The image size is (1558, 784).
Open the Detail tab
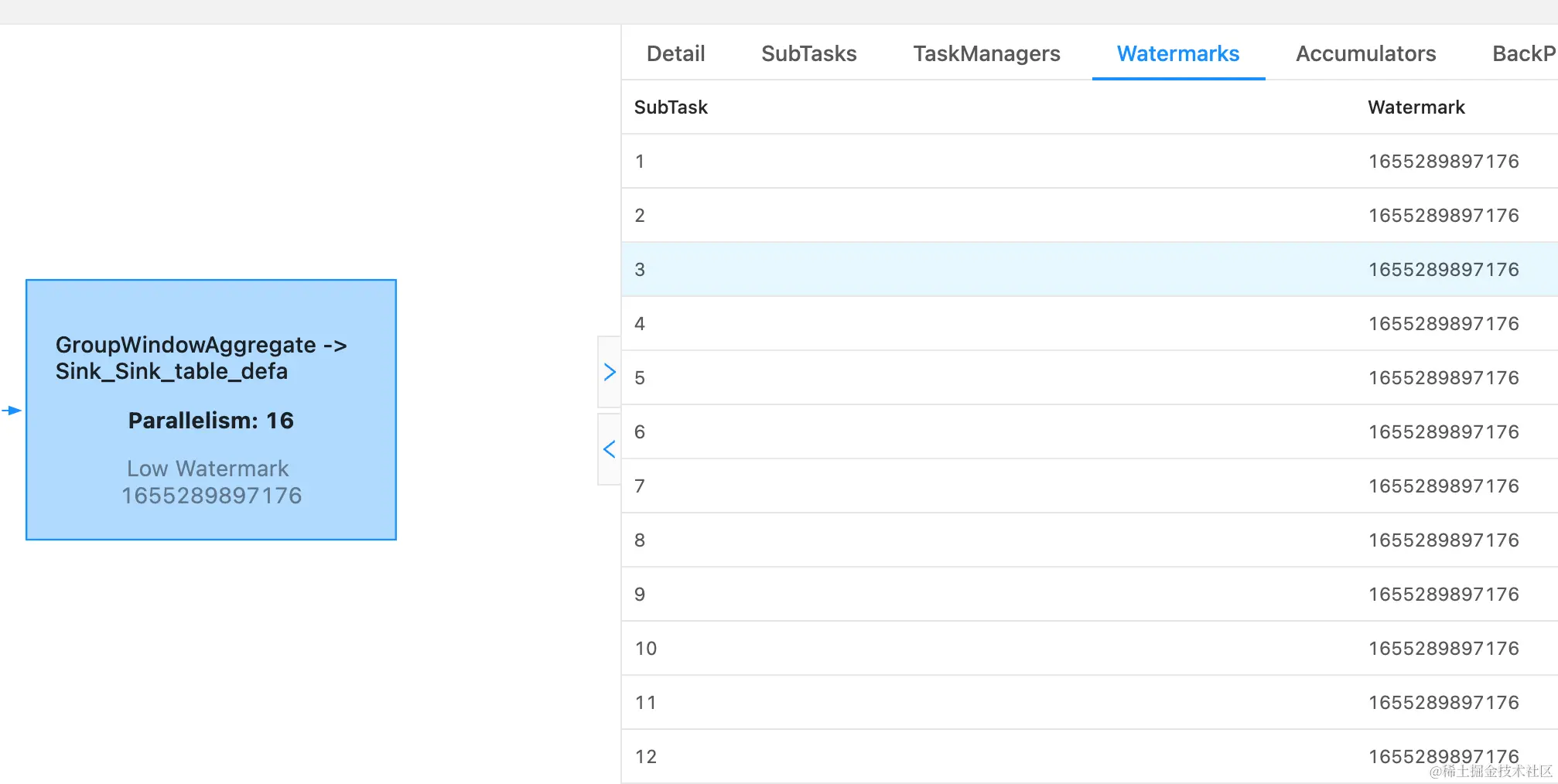tap(675, 53)
